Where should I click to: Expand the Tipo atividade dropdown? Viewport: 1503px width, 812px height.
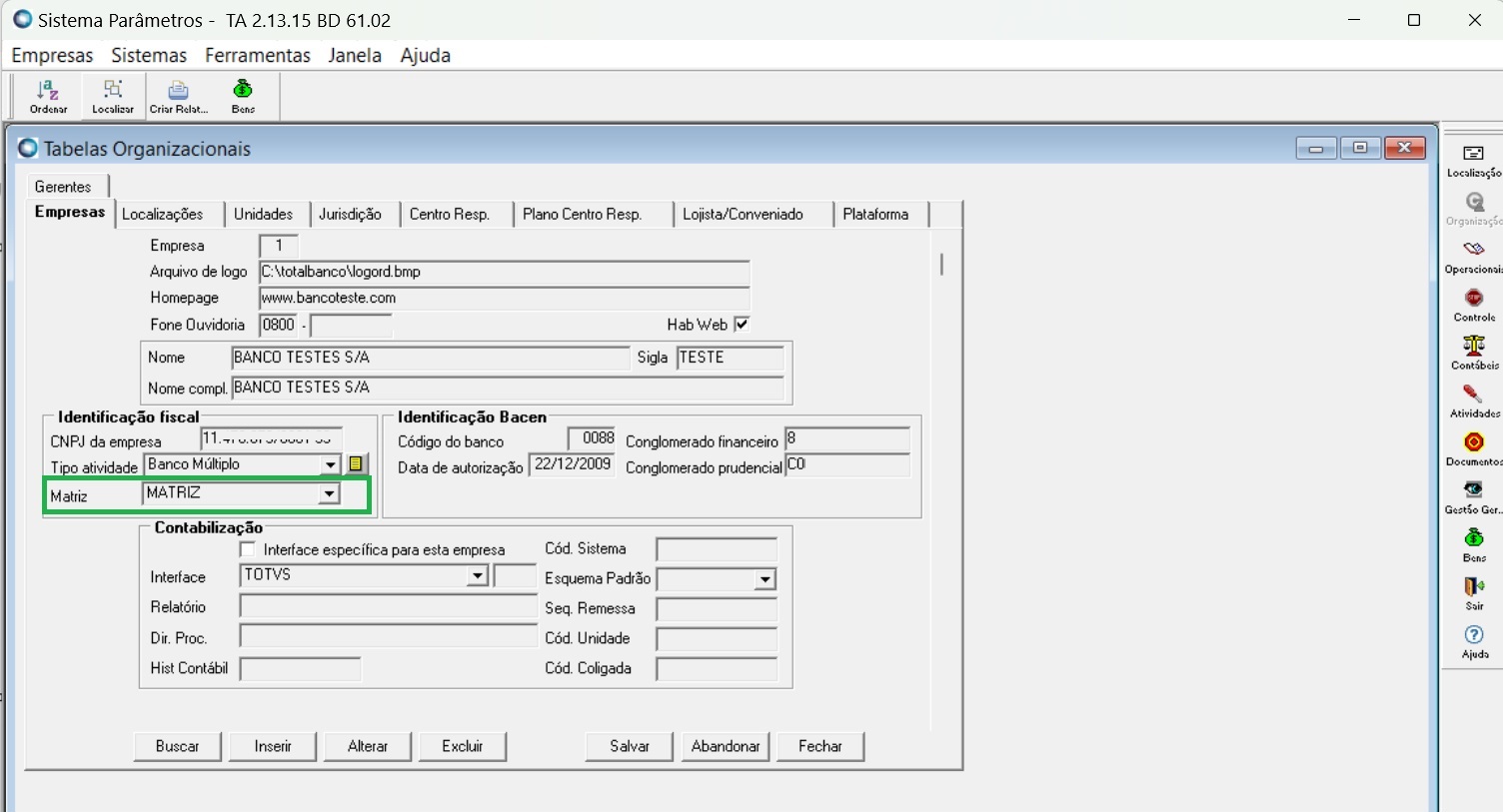tap(330, 464)
